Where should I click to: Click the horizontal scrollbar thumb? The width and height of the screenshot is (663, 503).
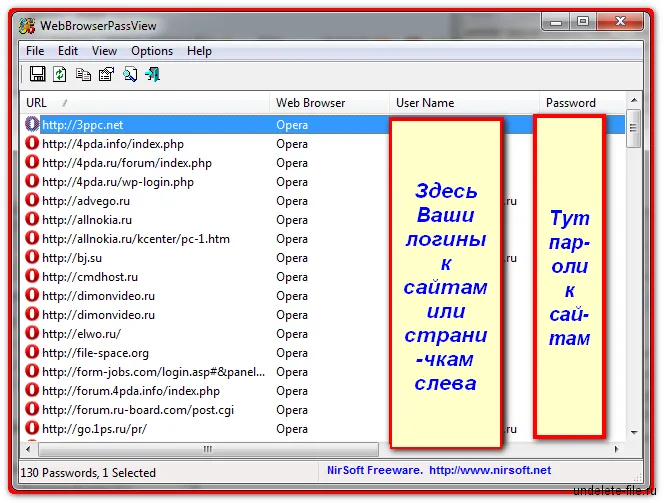click(208, 449)
